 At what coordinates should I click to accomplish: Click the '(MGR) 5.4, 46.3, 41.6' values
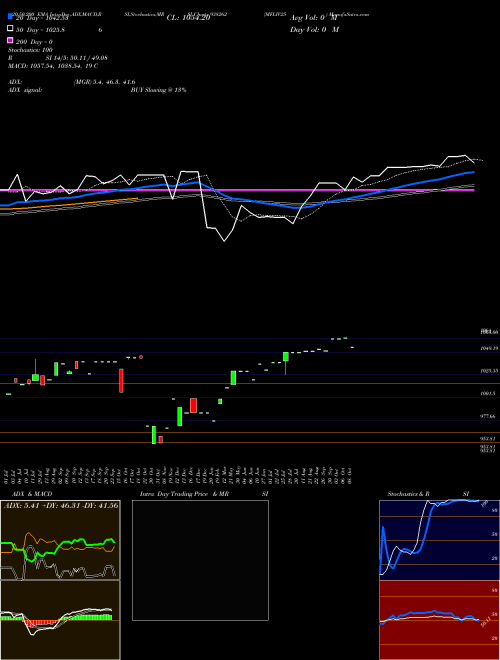coord(104,82)
